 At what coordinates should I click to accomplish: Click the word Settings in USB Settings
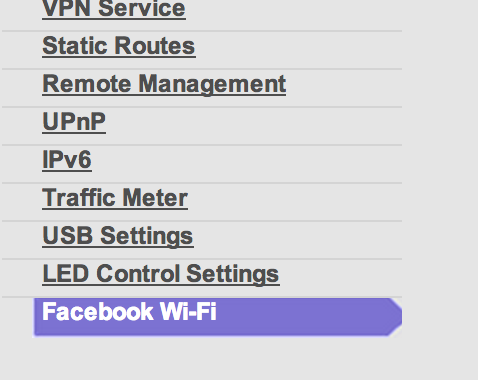pos(147,236)
